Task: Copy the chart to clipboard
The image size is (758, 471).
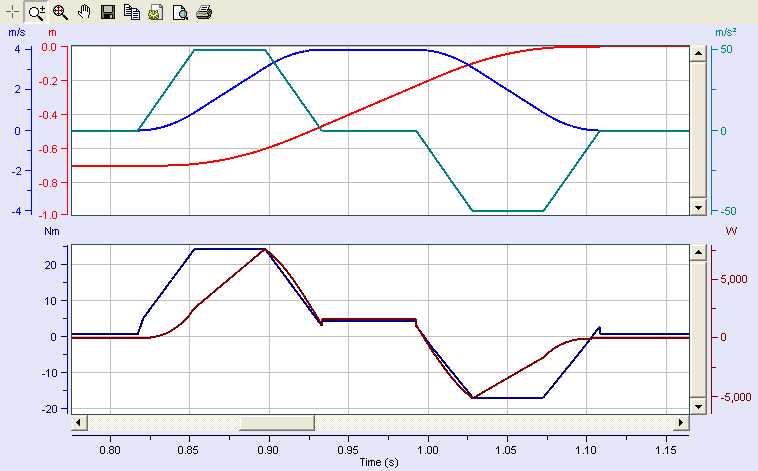Action: tap(132, 12)
